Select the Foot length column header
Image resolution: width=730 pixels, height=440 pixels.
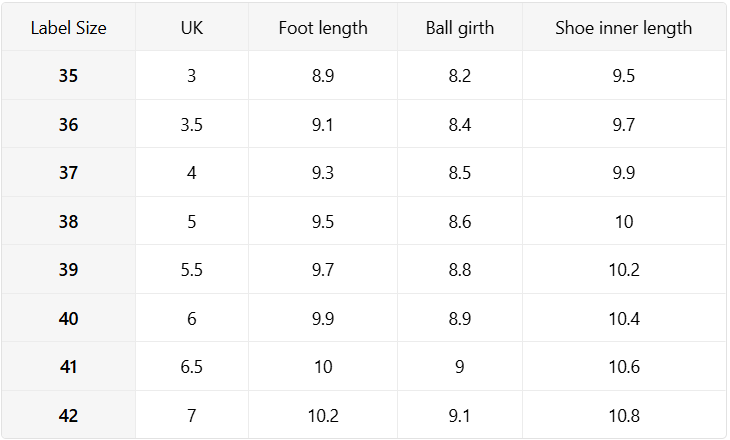pos(323,27)
